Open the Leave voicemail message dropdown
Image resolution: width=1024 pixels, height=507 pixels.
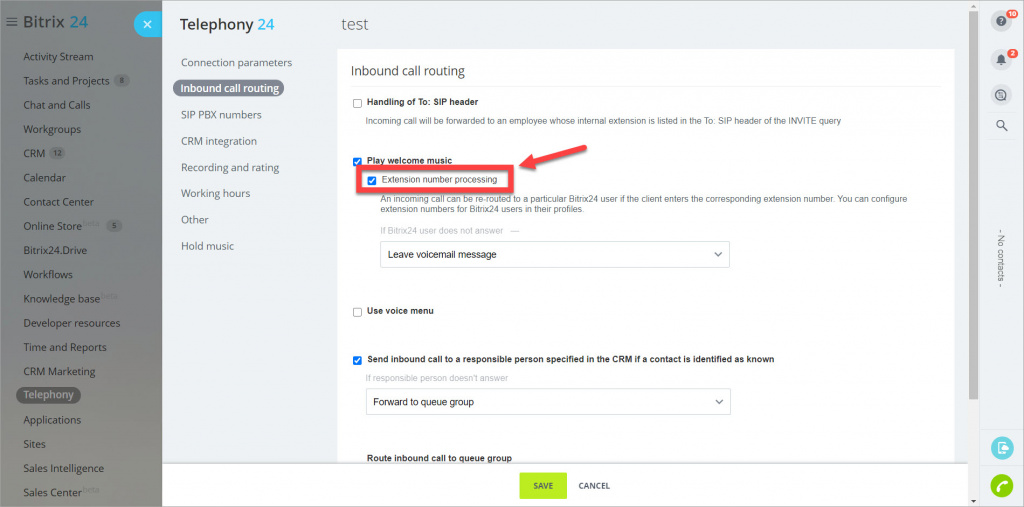tap(554, 254)
